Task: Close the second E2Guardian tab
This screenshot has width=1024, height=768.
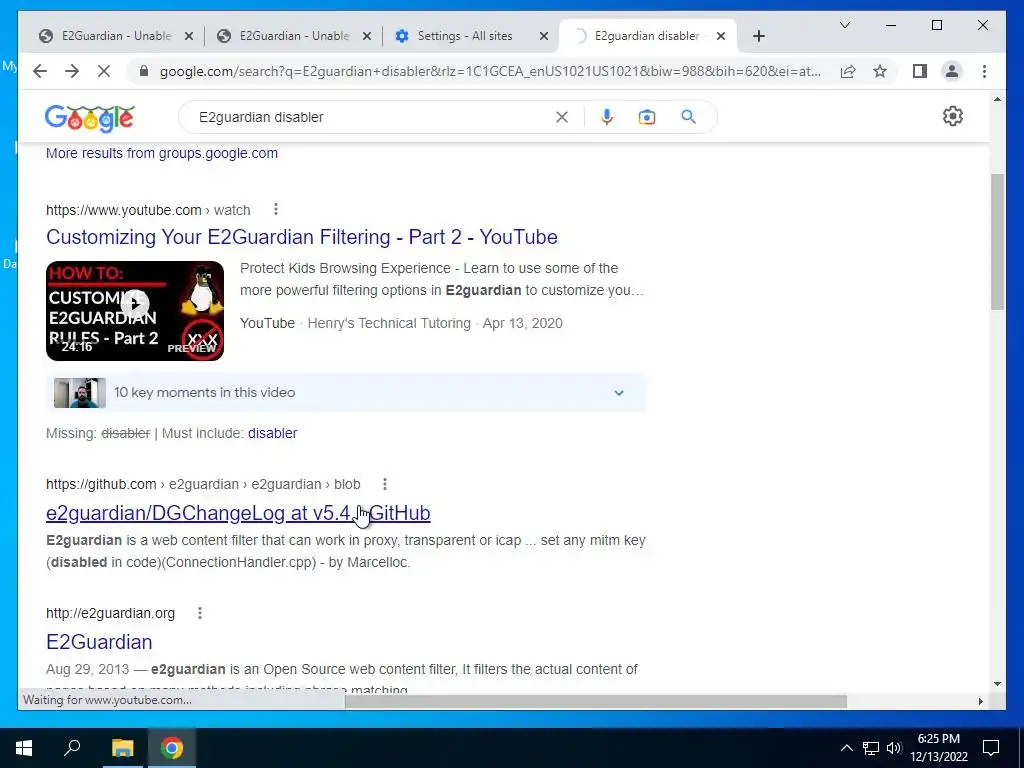Action: [x=367, y=36]
